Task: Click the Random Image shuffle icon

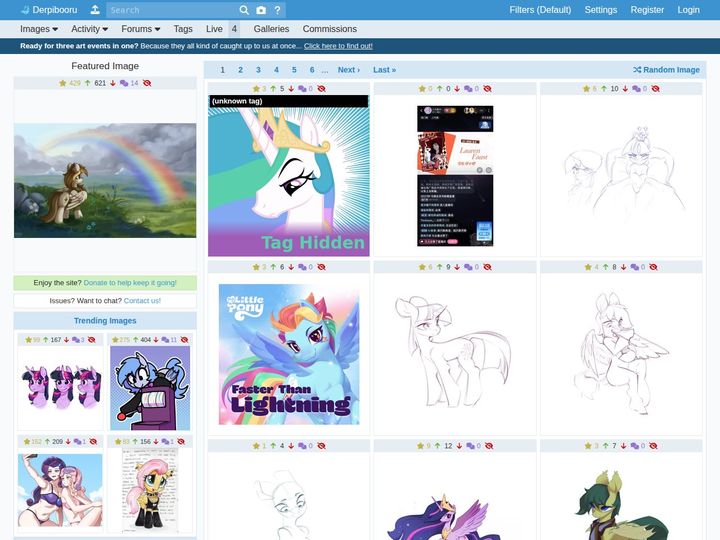Action: pos(637,70)
